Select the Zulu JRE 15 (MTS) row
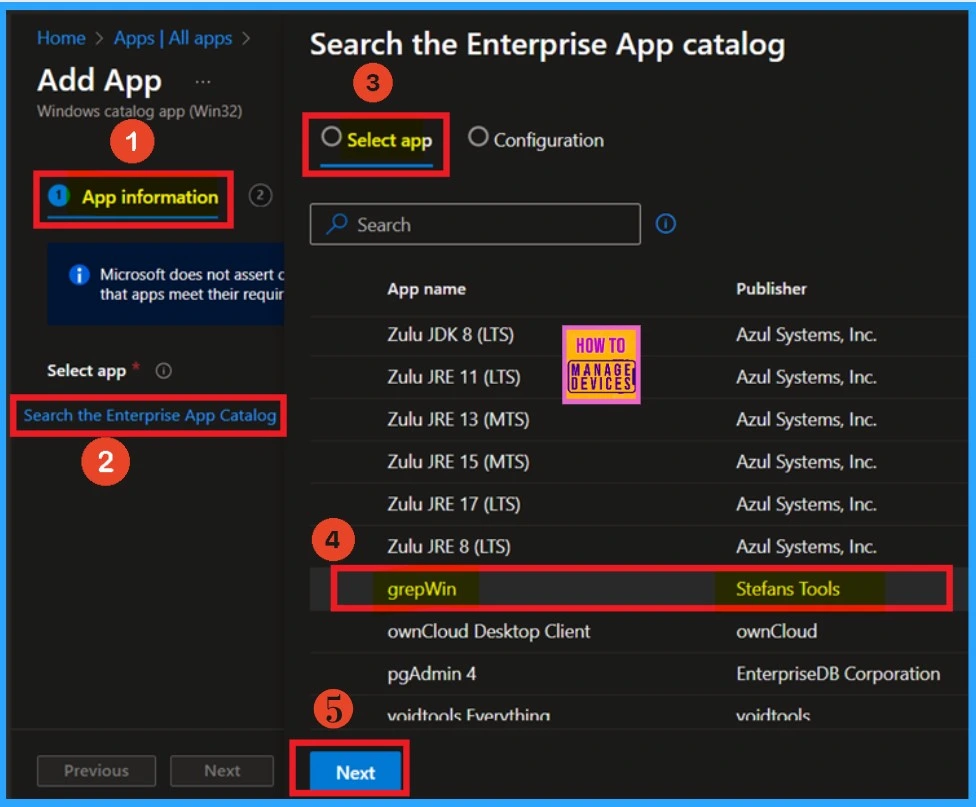This screenshot has width=976, height=807. coord(639,462)
